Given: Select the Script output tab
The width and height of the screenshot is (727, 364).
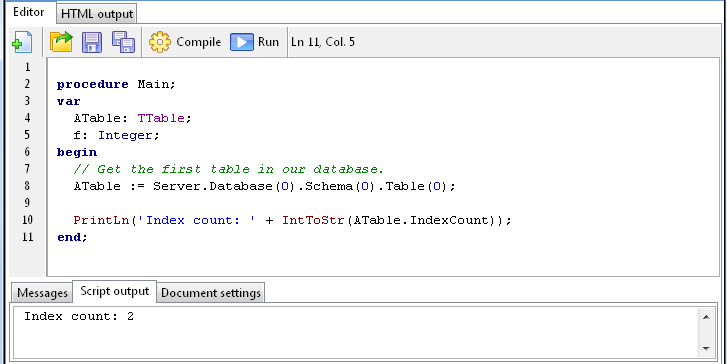Looking at the screenshot, I should 115,291.
